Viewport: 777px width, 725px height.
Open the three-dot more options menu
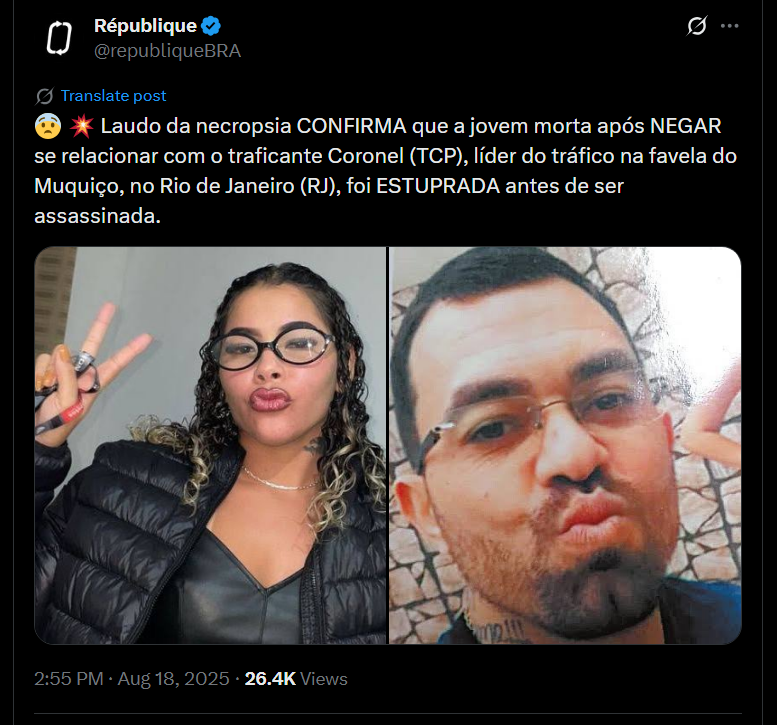729,26
